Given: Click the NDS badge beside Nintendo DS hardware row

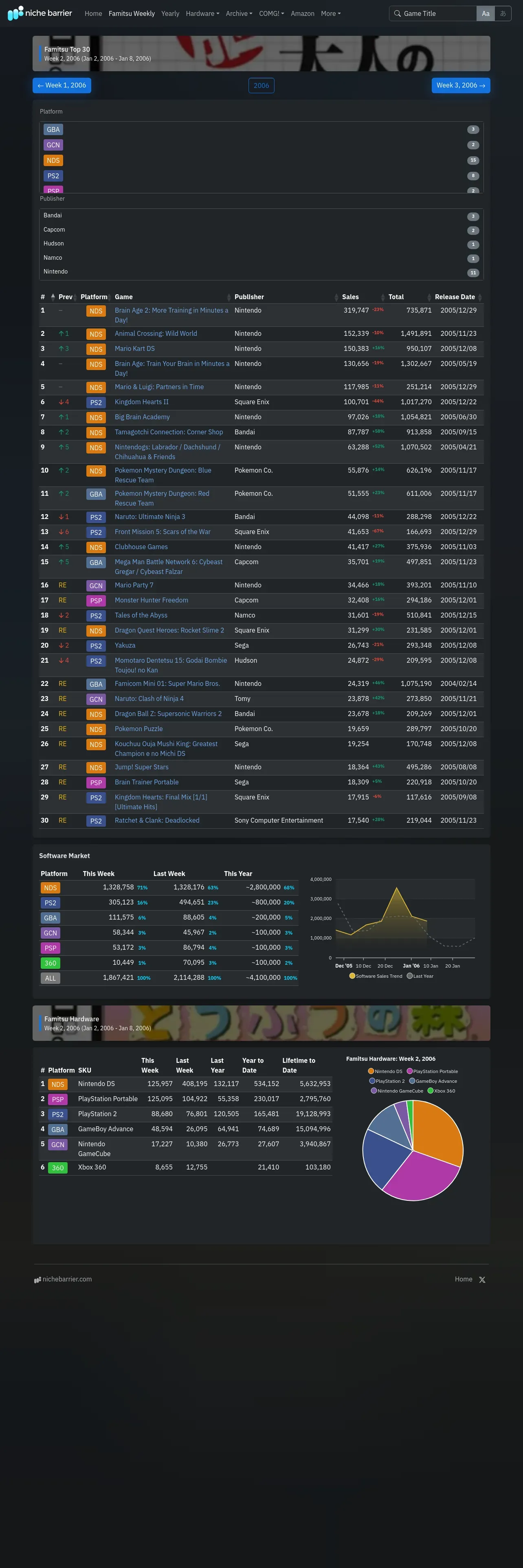Looking at the screenshot, I should [58, 1084].
